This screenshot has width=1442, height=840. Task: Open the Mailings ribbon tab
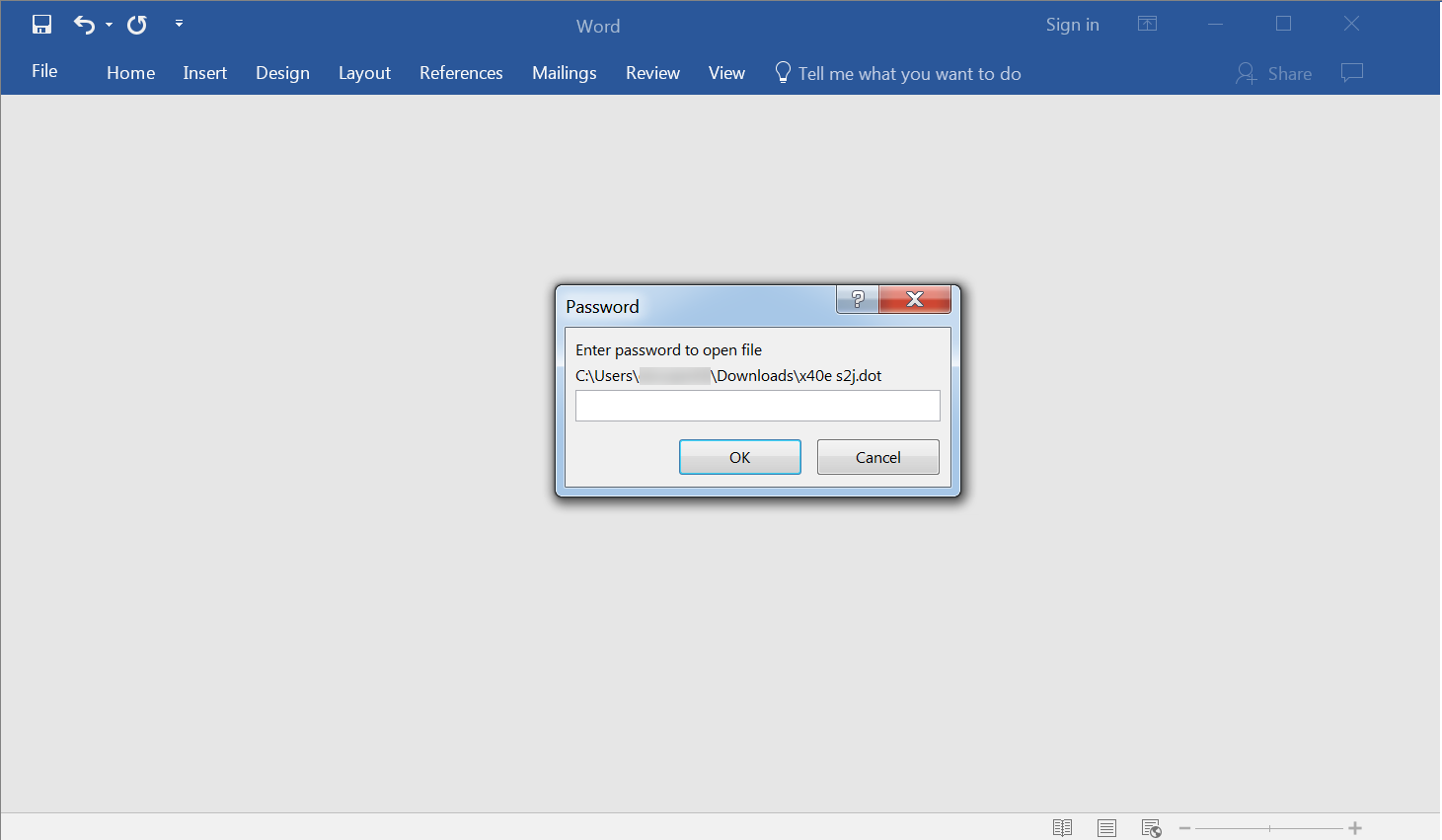point(564,73)
